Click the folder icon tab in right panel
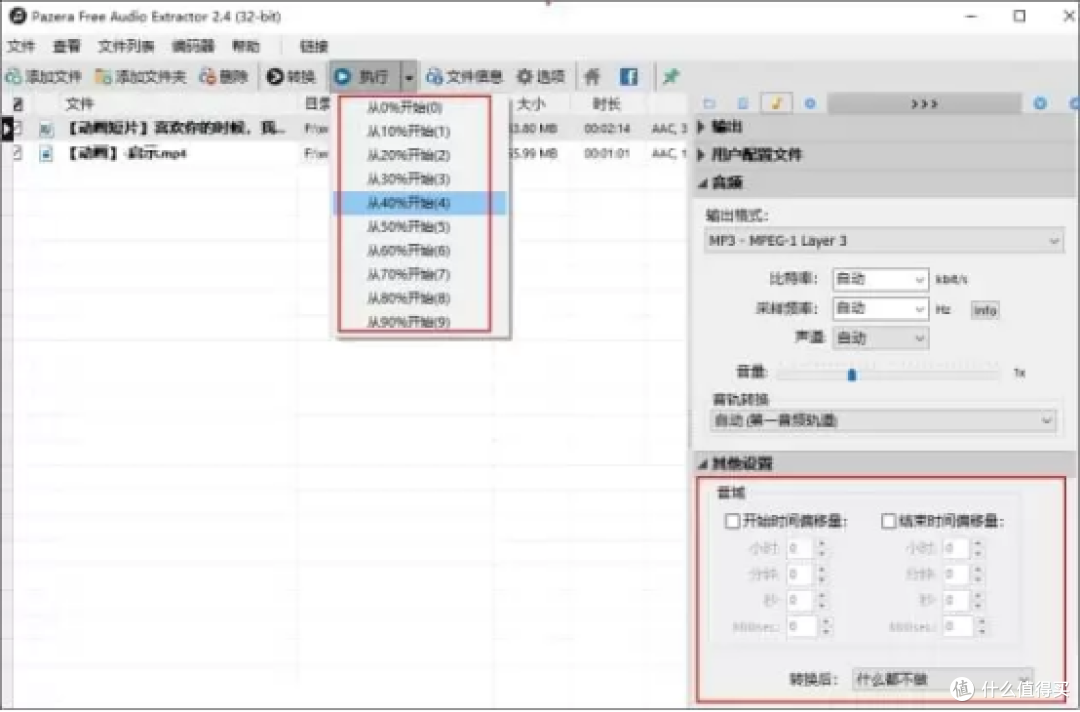 709,104
